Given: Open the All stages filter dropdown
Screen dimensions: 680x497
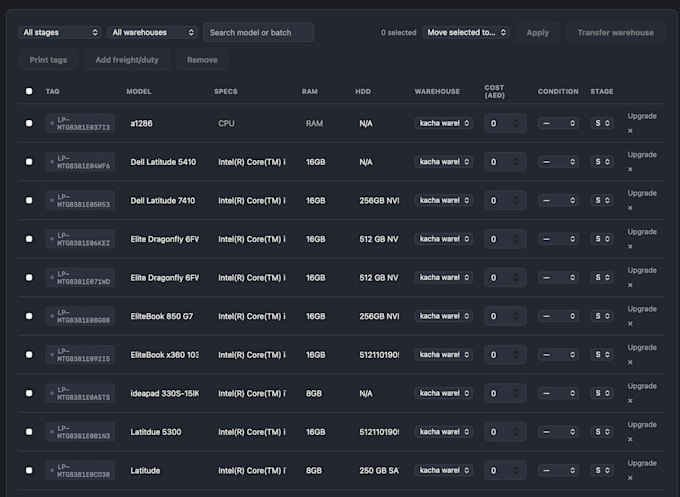Looking at the screenshot, I should coord(60,33).
